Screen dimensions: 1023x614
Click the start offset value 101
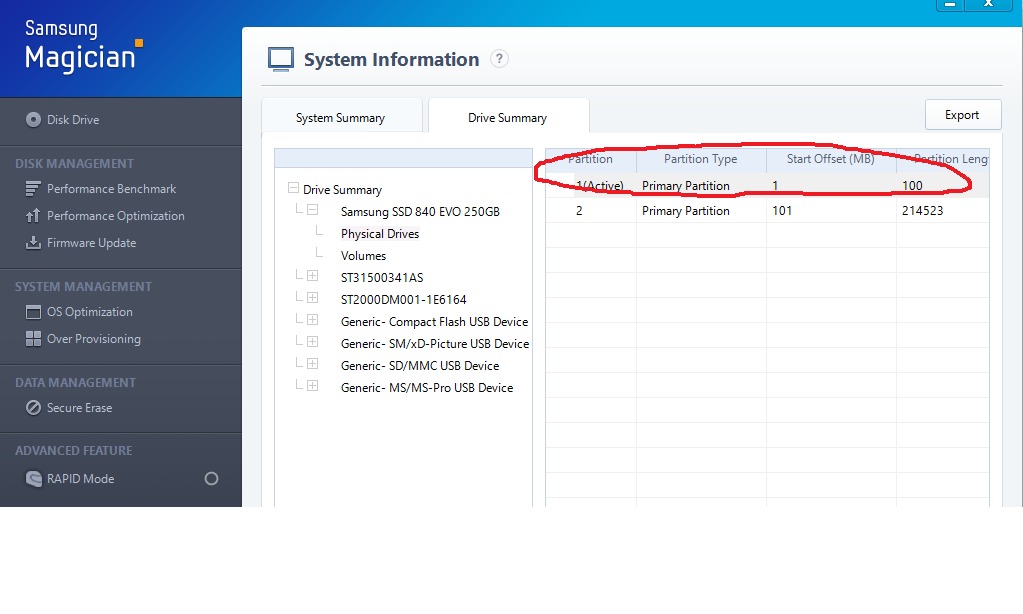pyautogui.click(x=782, y=211)
